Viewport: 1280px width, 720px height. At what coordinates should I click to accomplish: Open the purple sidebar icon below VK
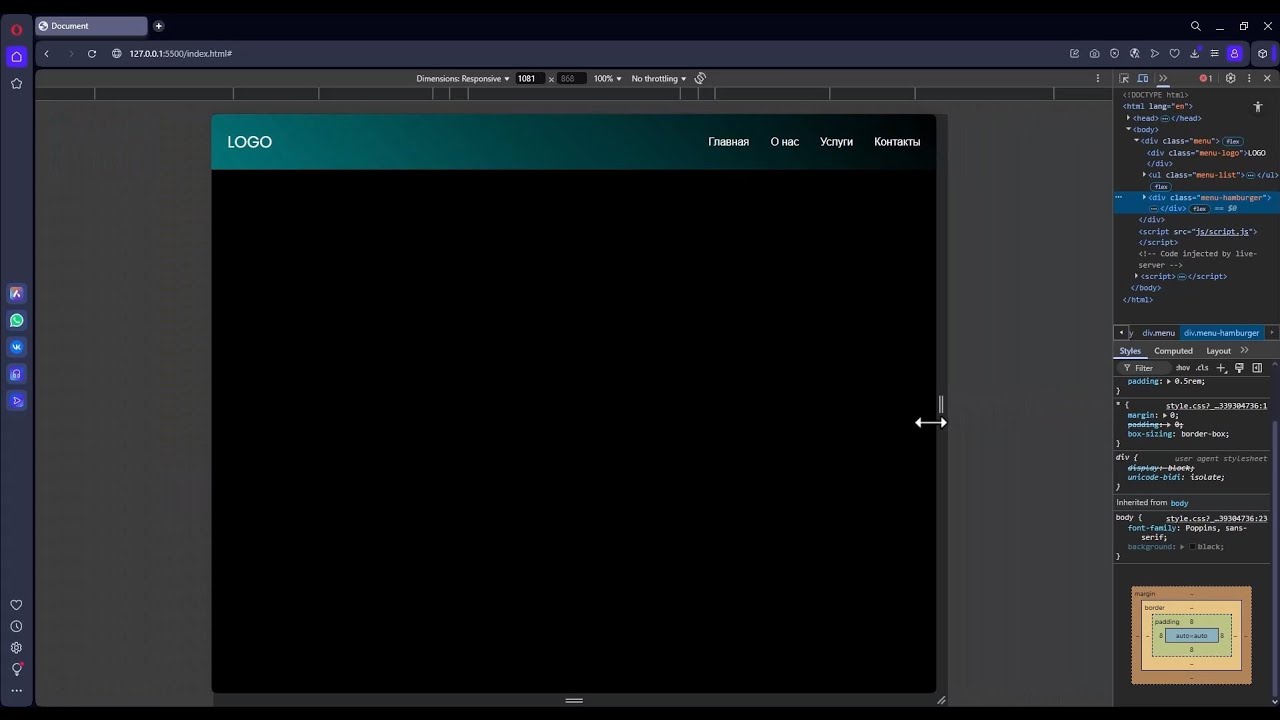click(16, 374)
